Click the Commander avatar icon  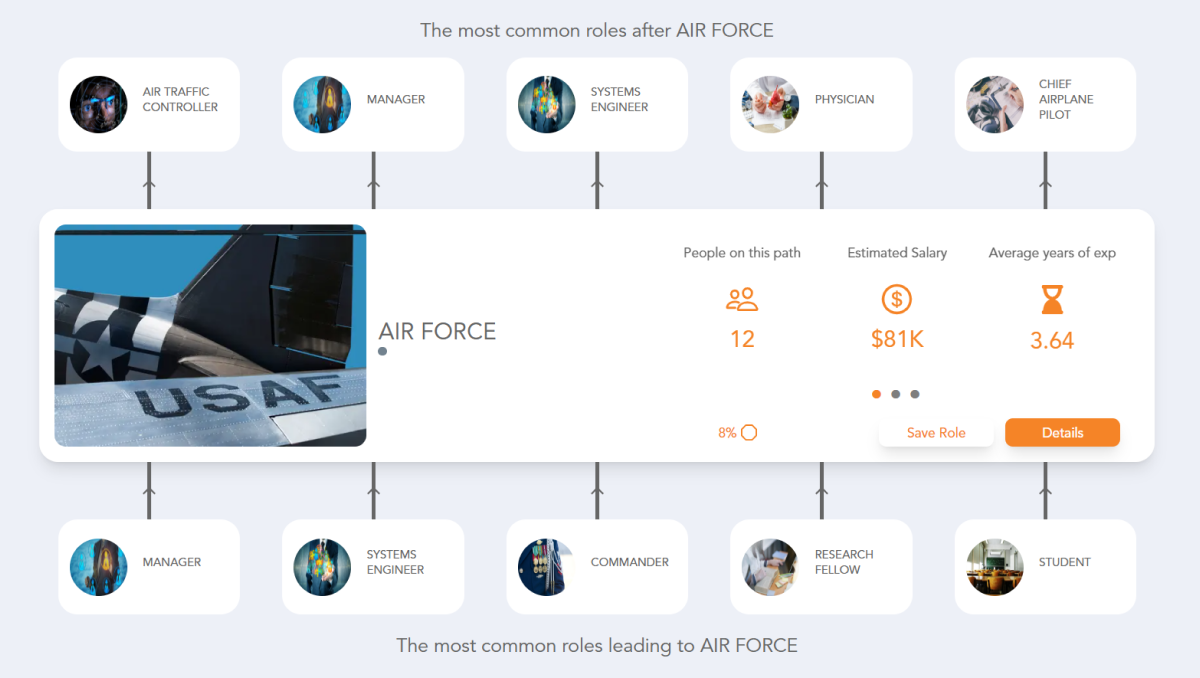[546, 566]
